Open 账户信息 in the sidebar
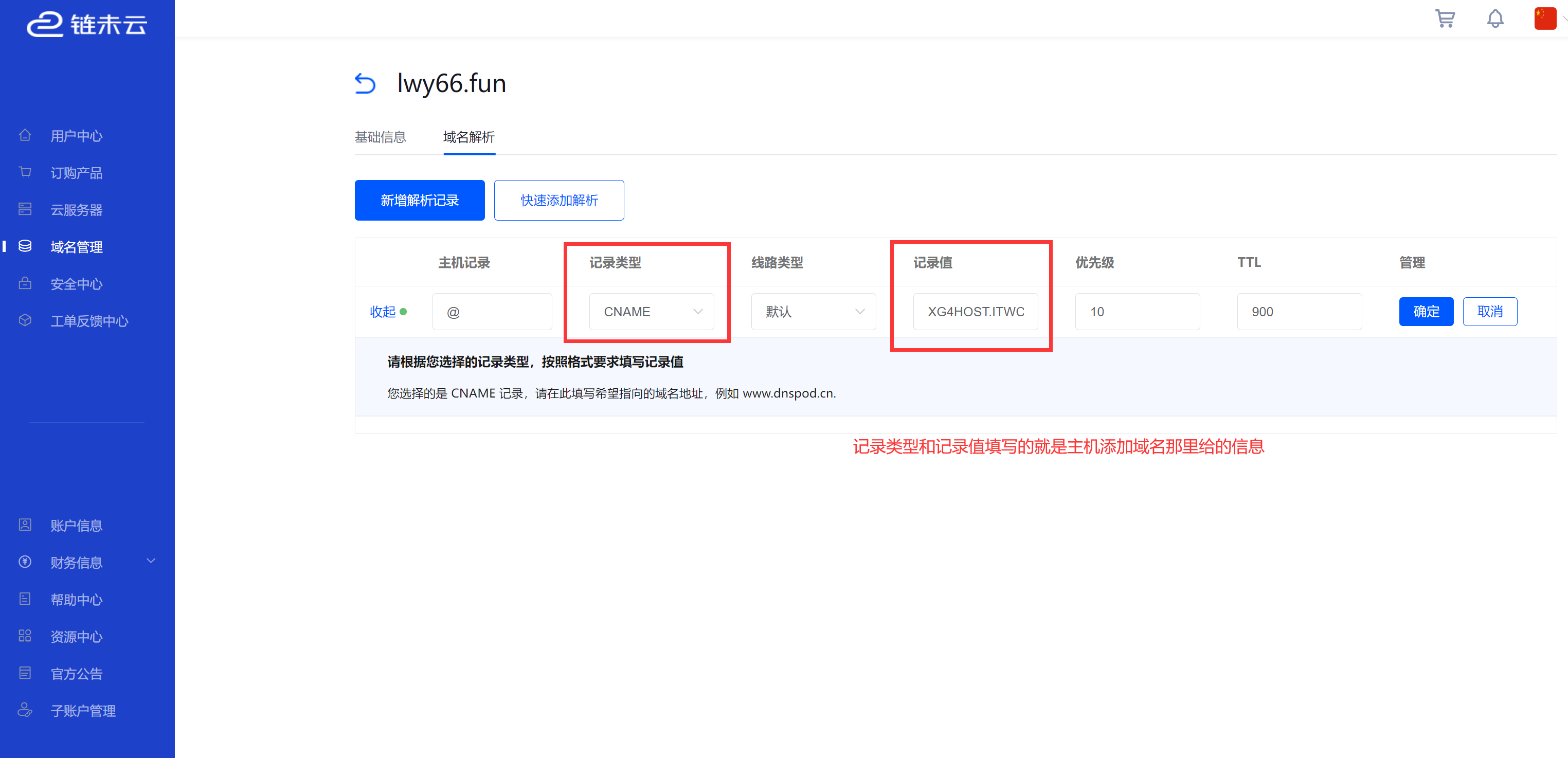Screen dimensions: 1568x758 point(76,526)
